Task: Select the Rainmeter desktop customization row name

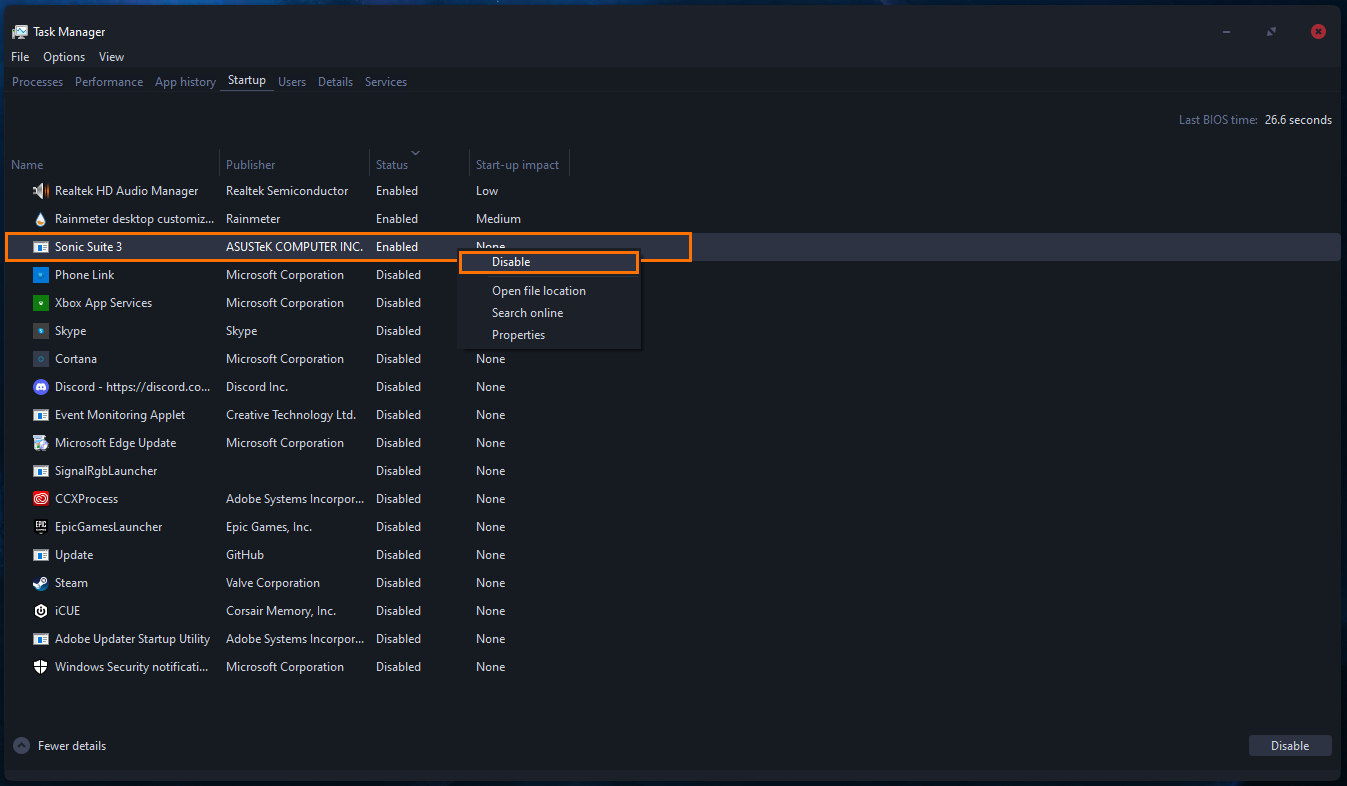Action: 134,219
